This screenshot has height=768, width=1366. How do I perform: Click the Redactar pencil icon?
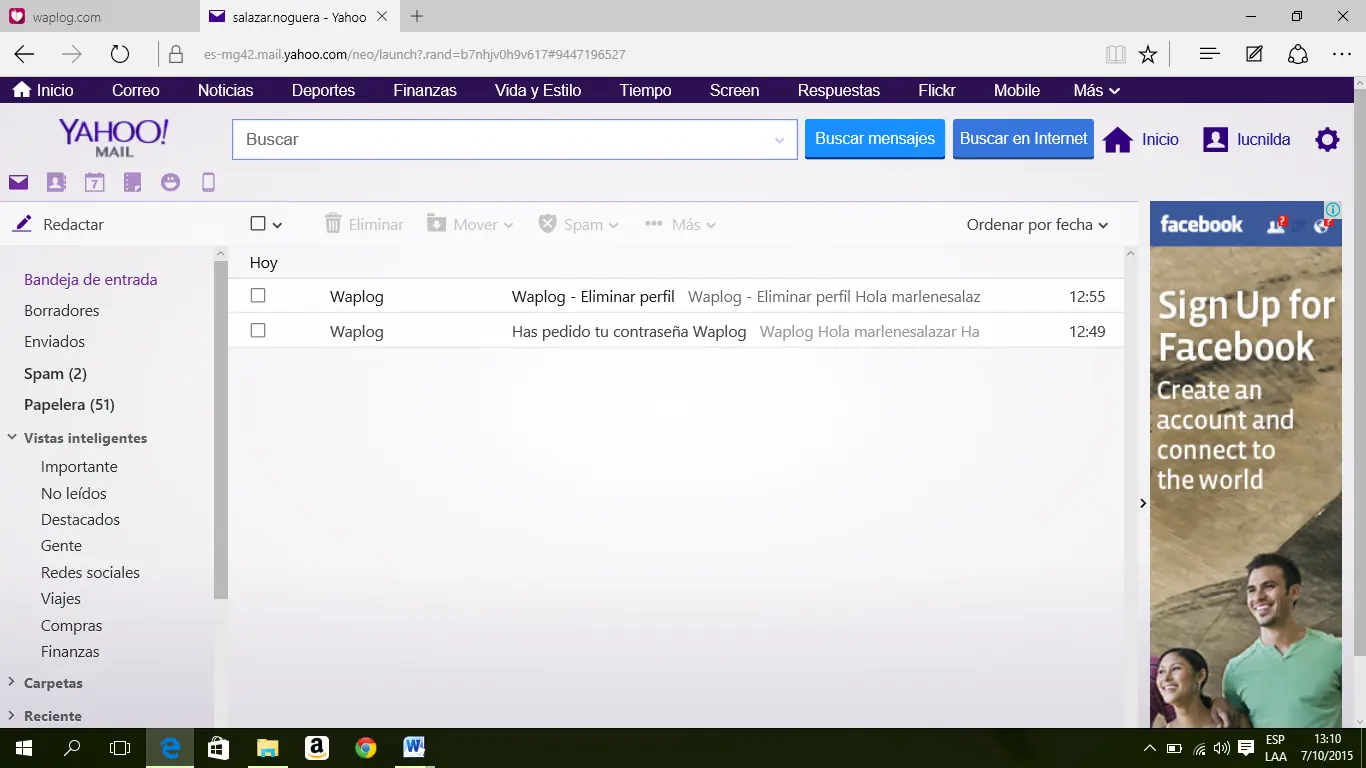[22, 224]
